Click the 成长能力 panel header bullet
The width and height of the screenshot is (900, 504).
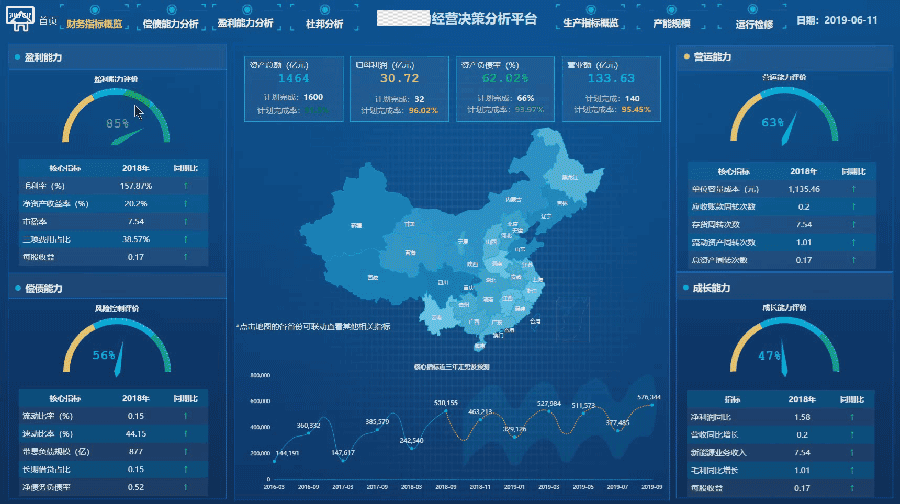tap(686, 288)
